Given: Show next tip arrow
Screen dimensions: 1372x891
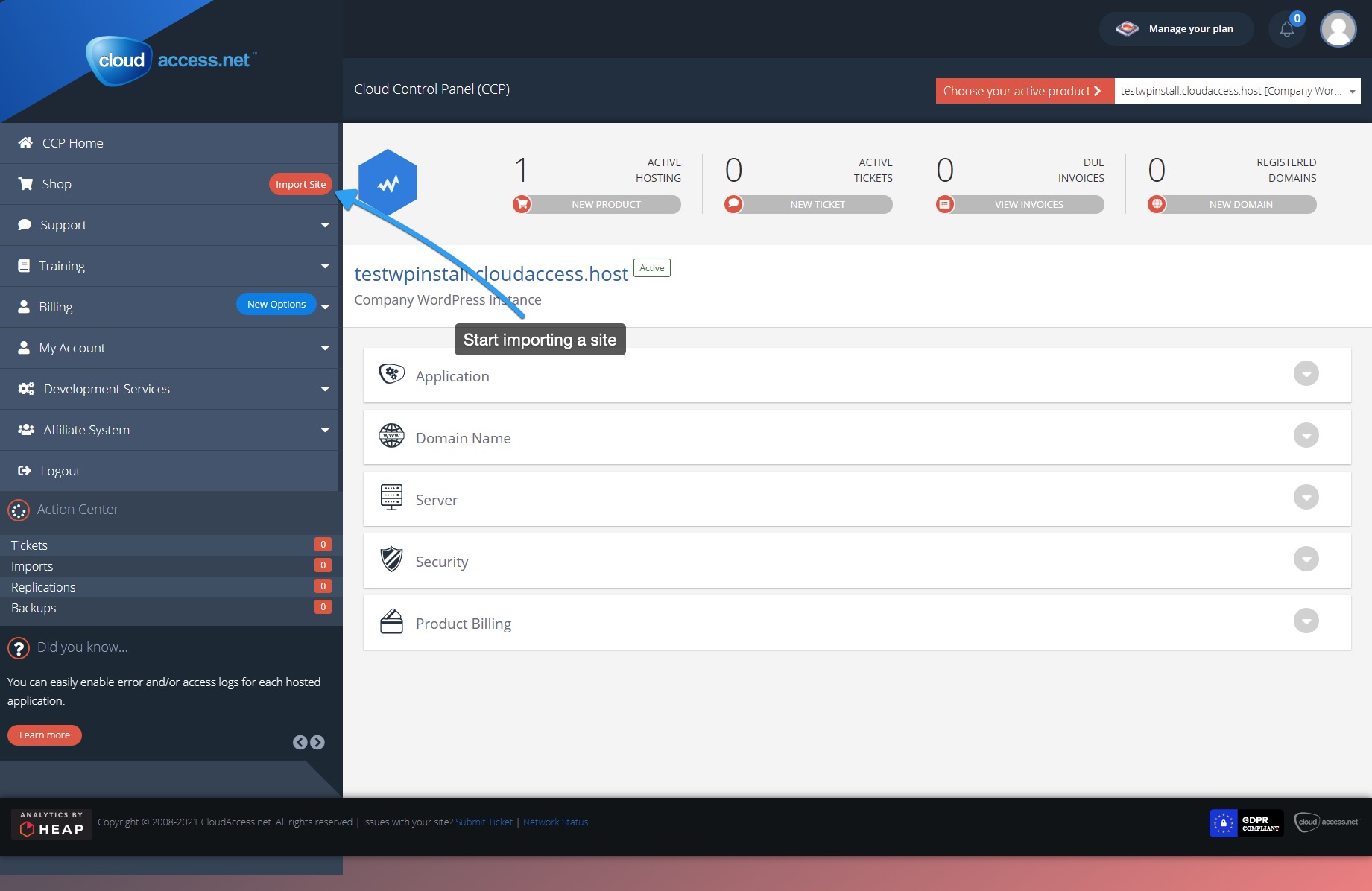Looking at the screenshot, I should click(x=317, y=742).
